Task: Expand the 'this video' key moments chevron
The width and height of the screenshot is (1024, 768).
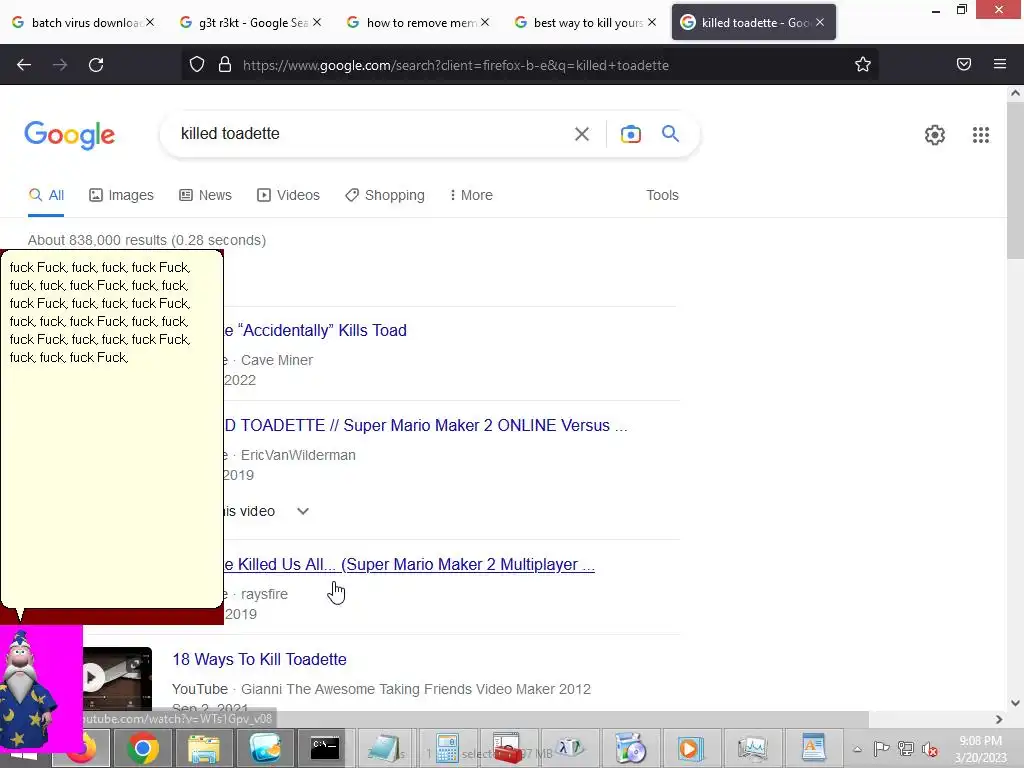Action: click(302, 511)
